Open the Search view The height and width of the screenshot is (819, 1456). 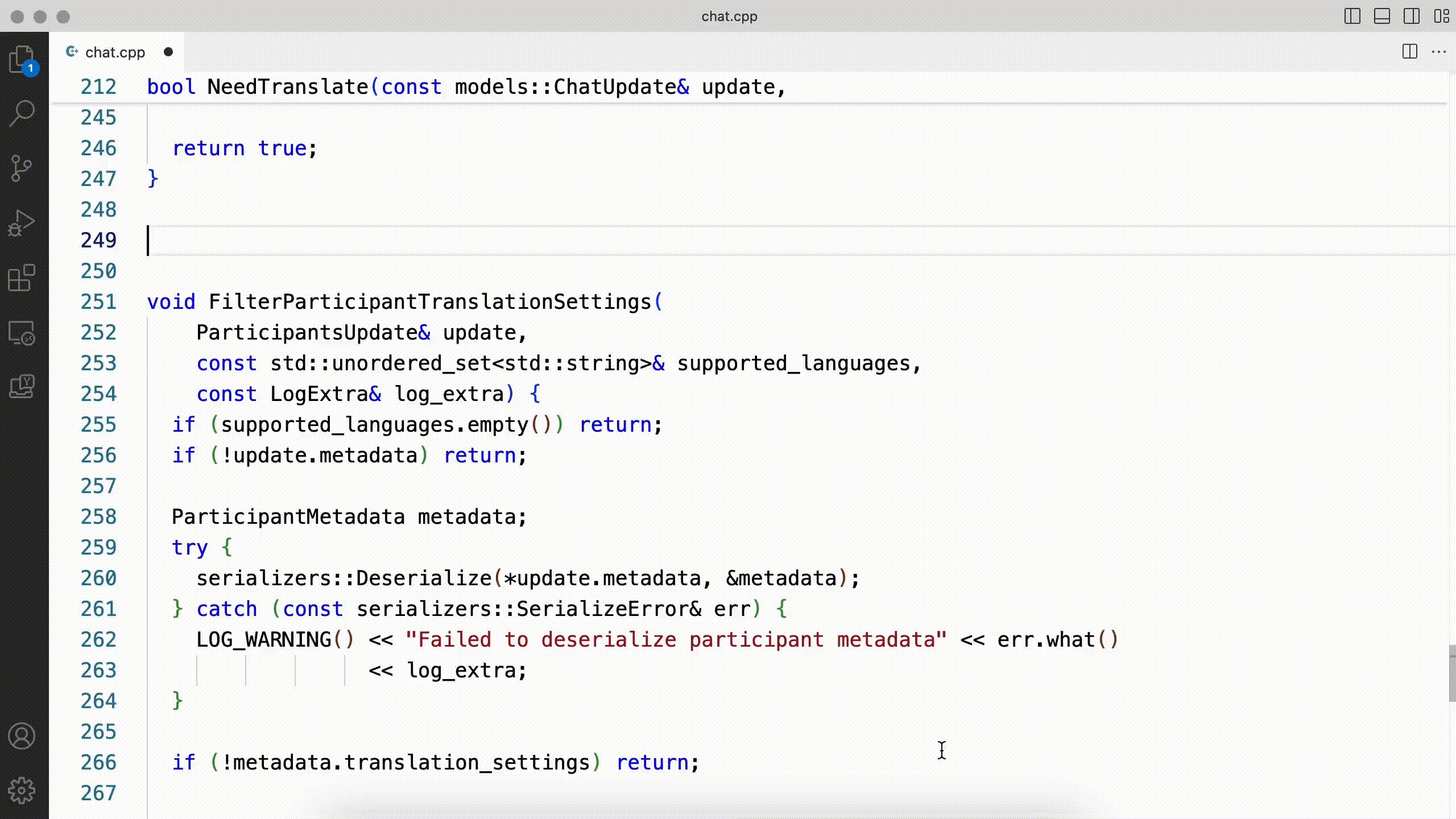click(x=23, y=113)
